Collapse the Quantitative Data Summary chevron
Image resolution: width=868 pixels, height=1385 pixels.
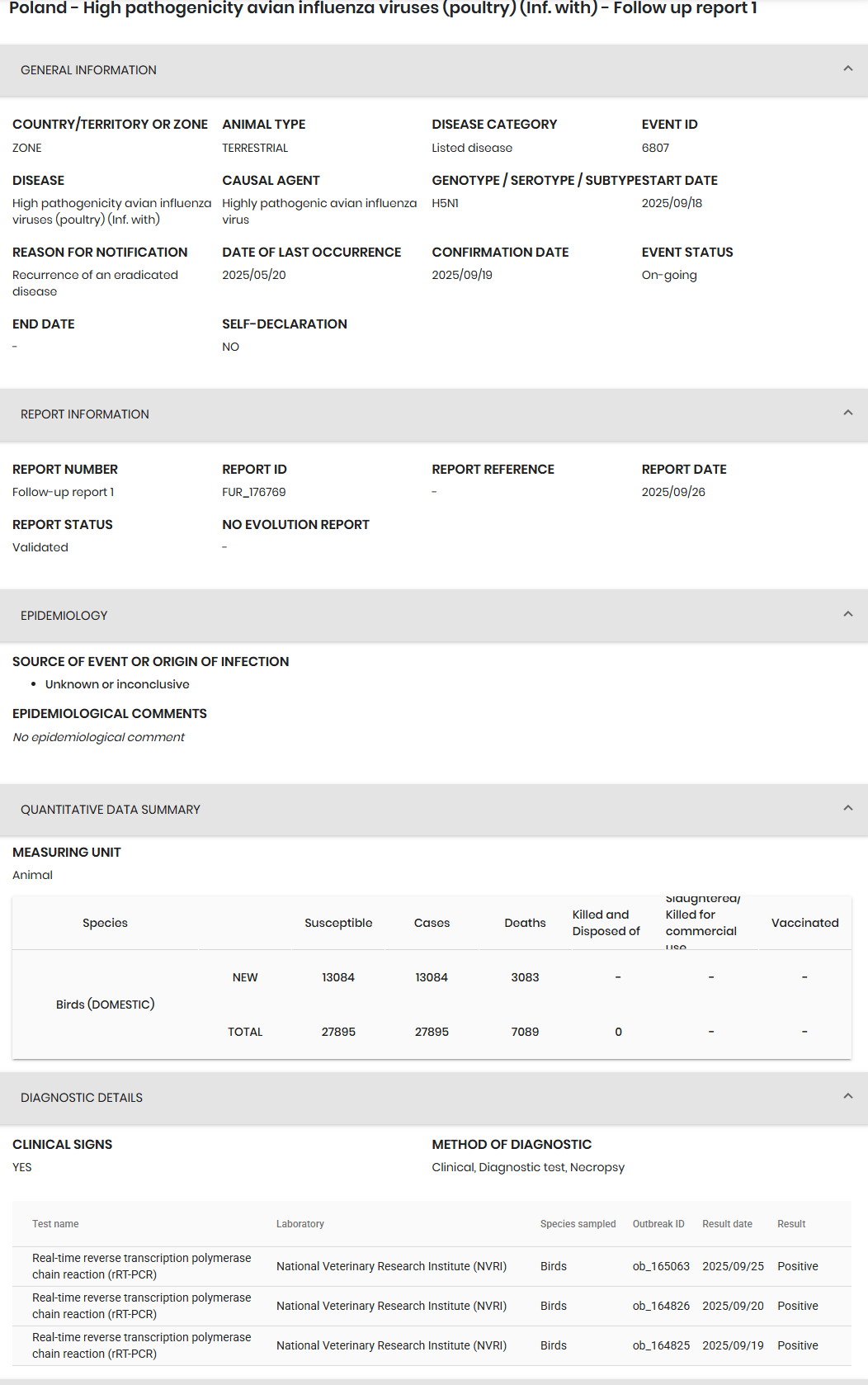[x=847, y=809]
